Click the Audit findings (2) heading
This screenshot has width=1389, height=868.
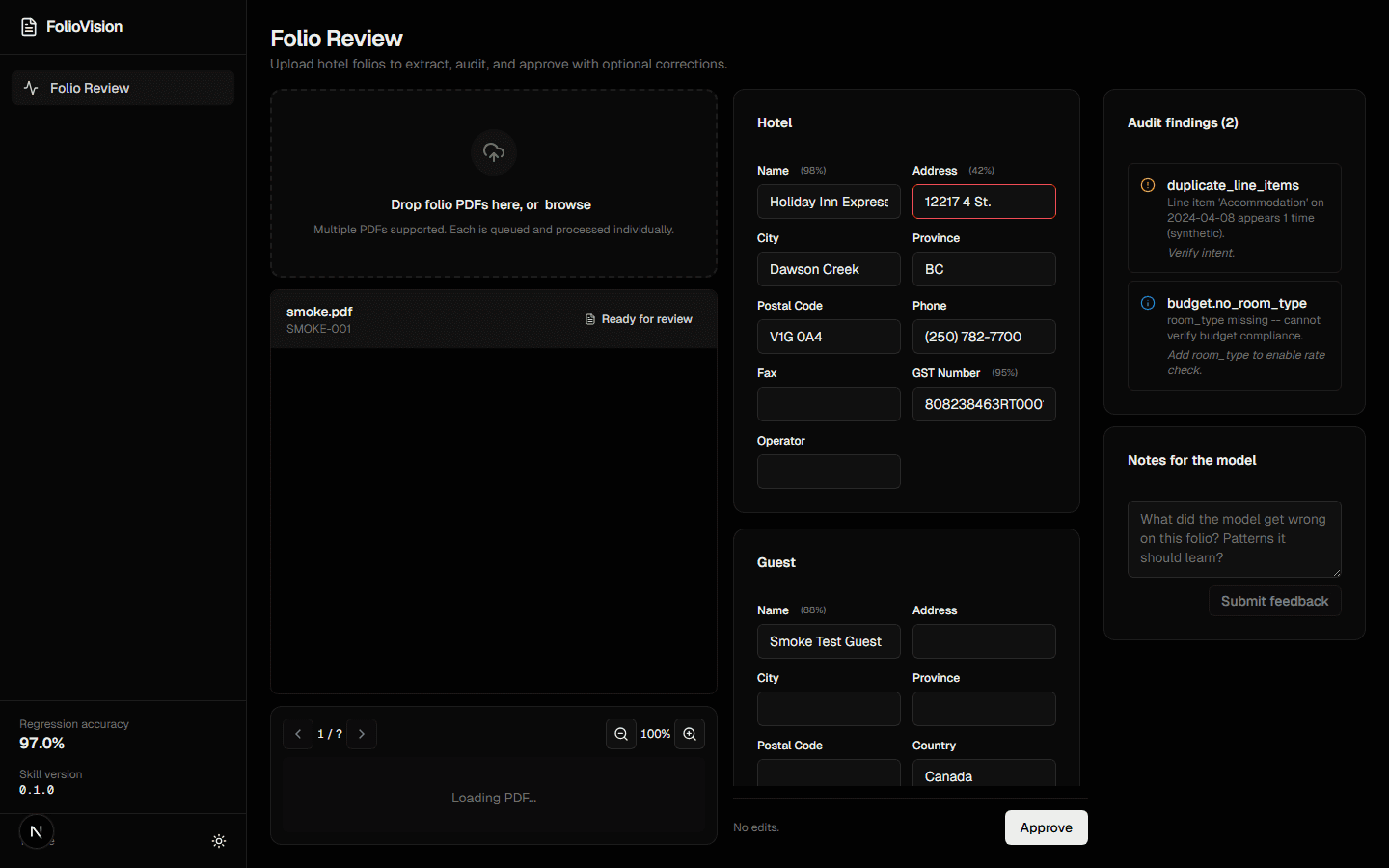click(1183, 122)
